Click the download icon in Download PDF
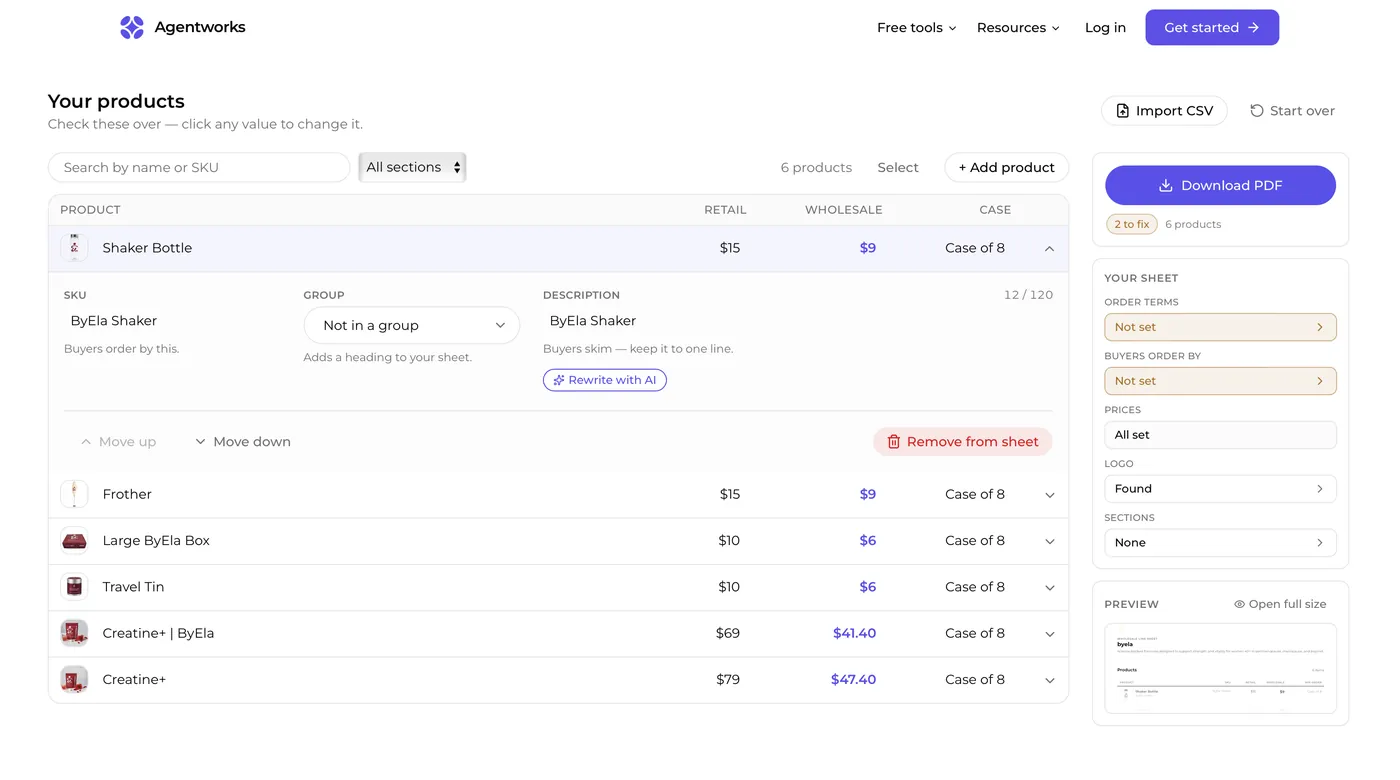The image size is (1400, 780). (1165, 186)
